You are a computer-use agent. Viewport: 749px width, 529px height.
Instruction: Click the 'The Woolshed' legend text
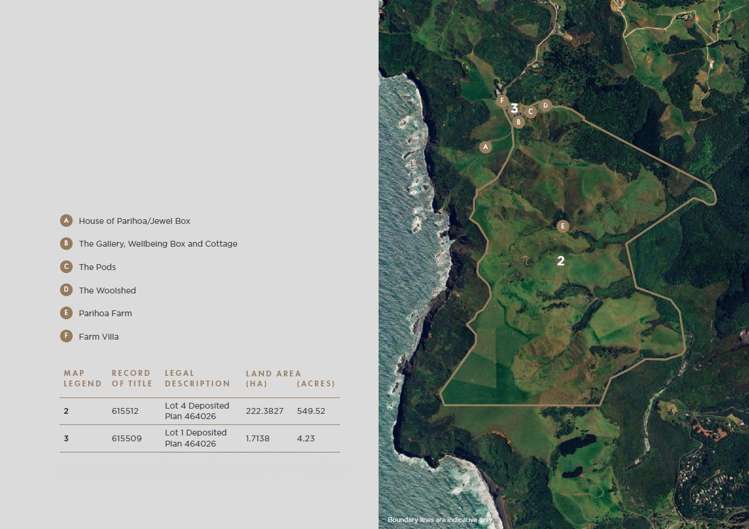point(107,290)
